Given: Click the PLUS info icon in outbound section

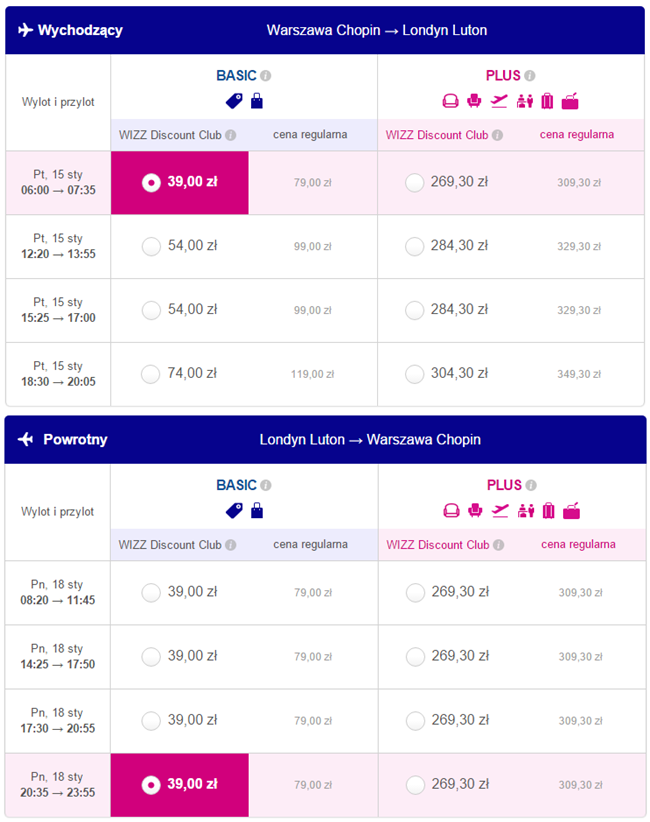Looking at the screenshot, I should click(530, 75).
